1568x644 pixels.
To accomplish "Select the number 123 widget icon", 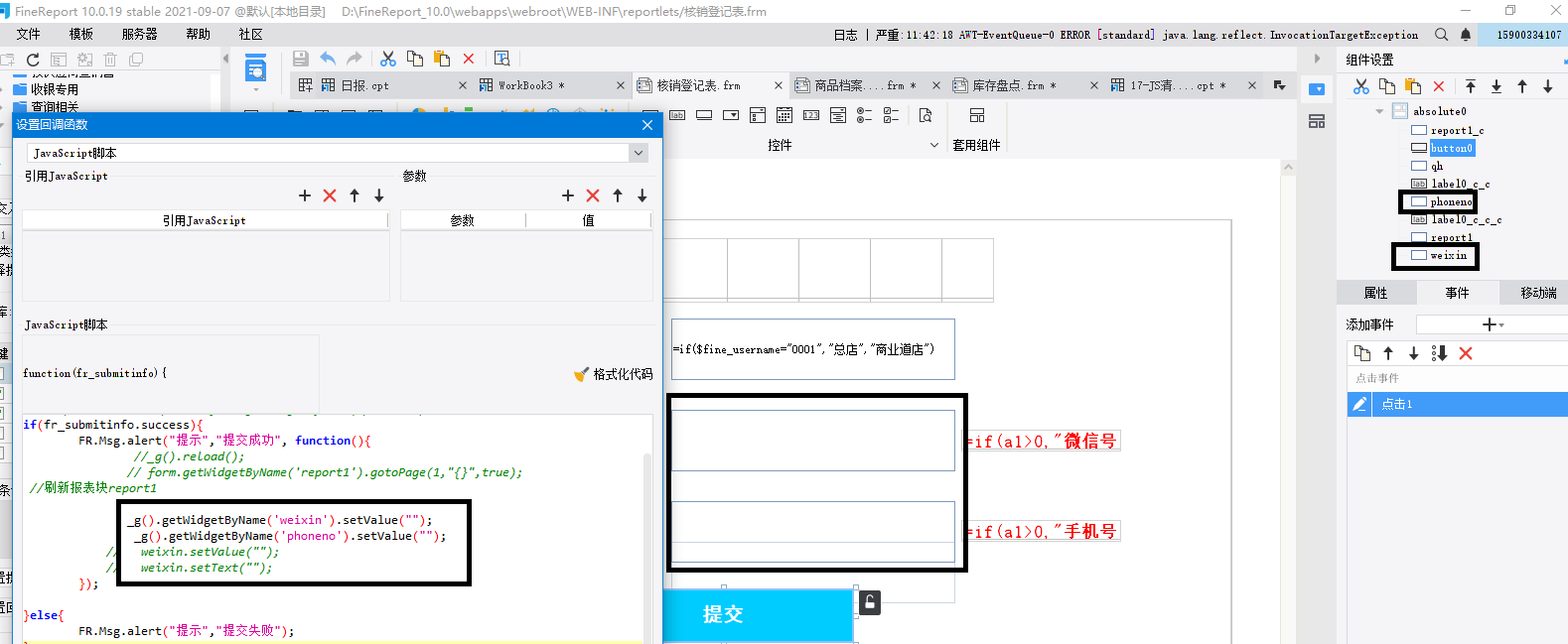I will (x=811, y=115).
